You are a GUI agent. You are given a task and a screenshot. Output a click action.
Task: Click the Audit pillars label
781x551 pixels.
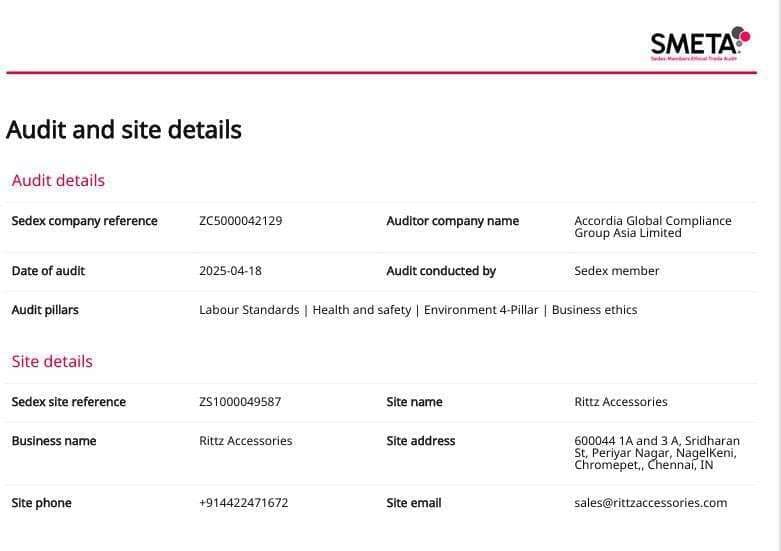[x=45, y=310]
